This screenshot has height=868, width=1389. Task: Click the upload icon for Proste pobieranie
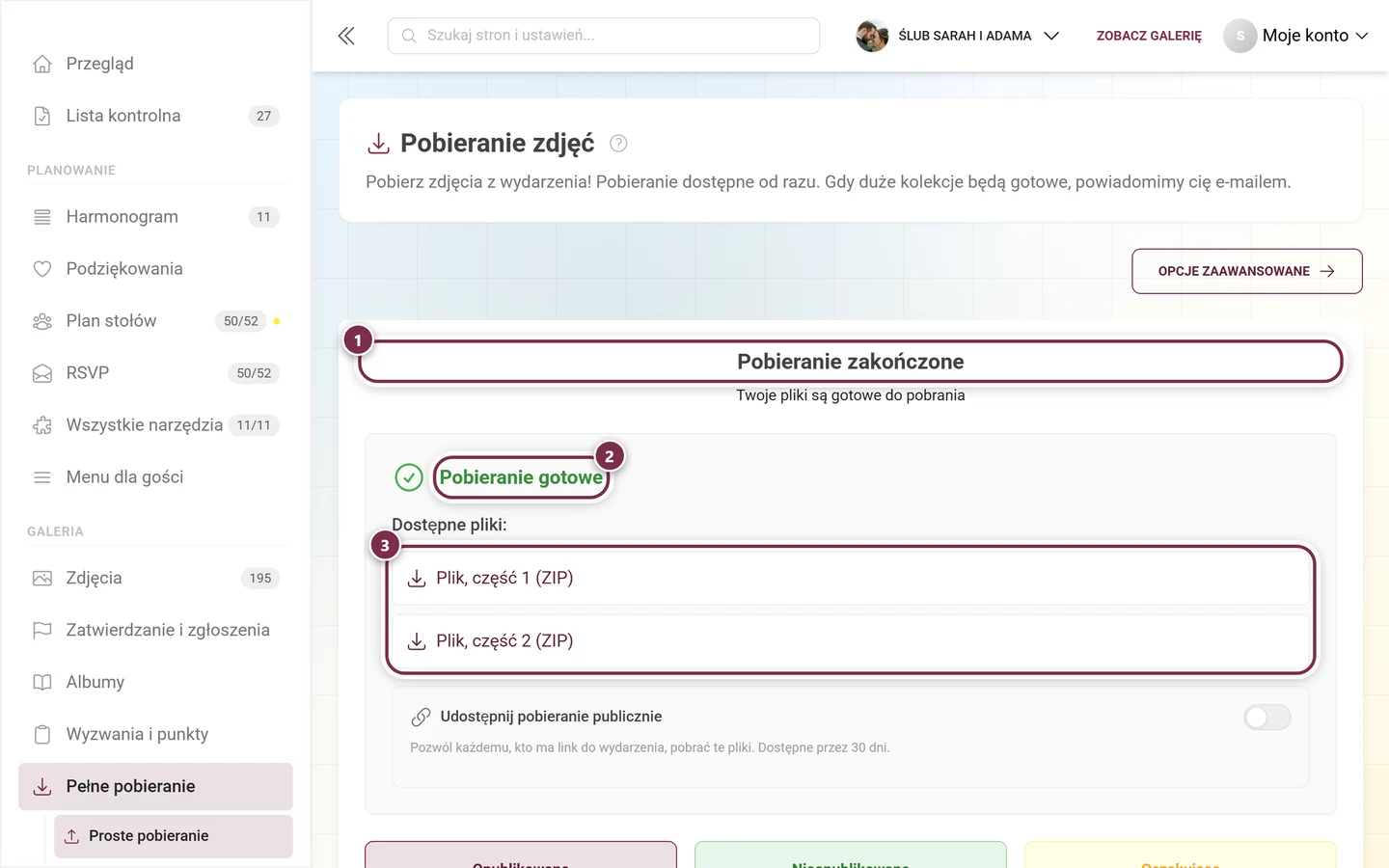coord(71,836)
